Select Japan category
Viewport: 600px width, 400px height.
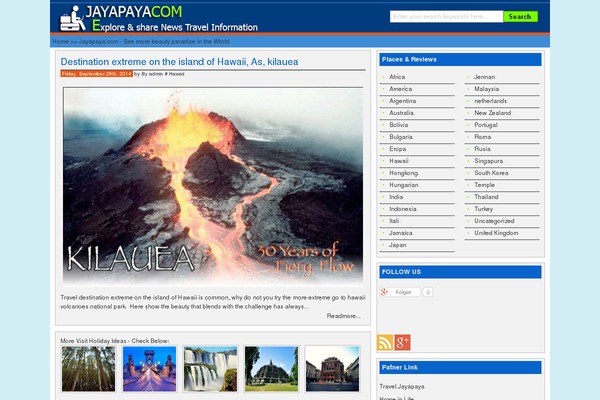point(398,245)
